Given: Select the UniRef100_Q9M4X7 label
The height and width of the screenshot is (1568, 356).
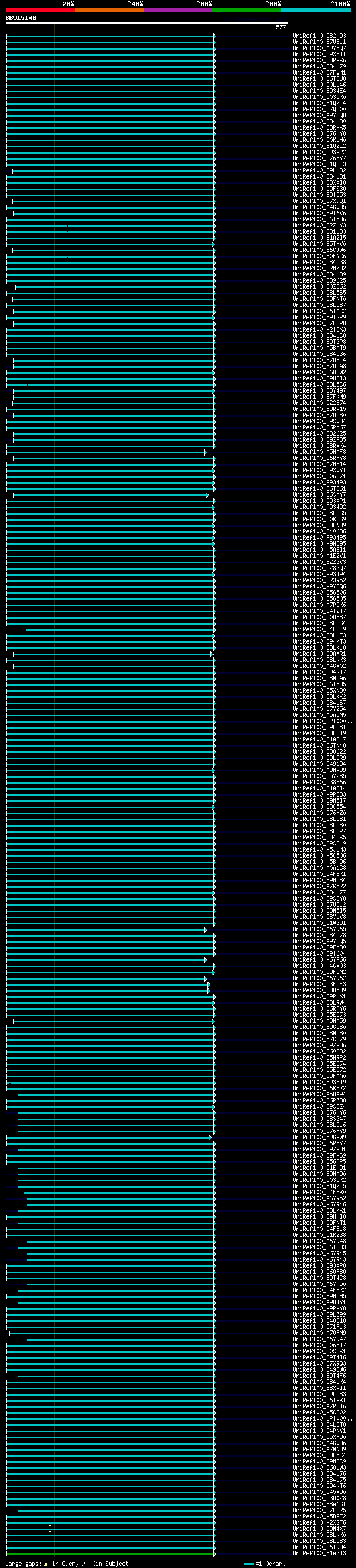Looking at the screenshot, I should (x=319, y=1529).
